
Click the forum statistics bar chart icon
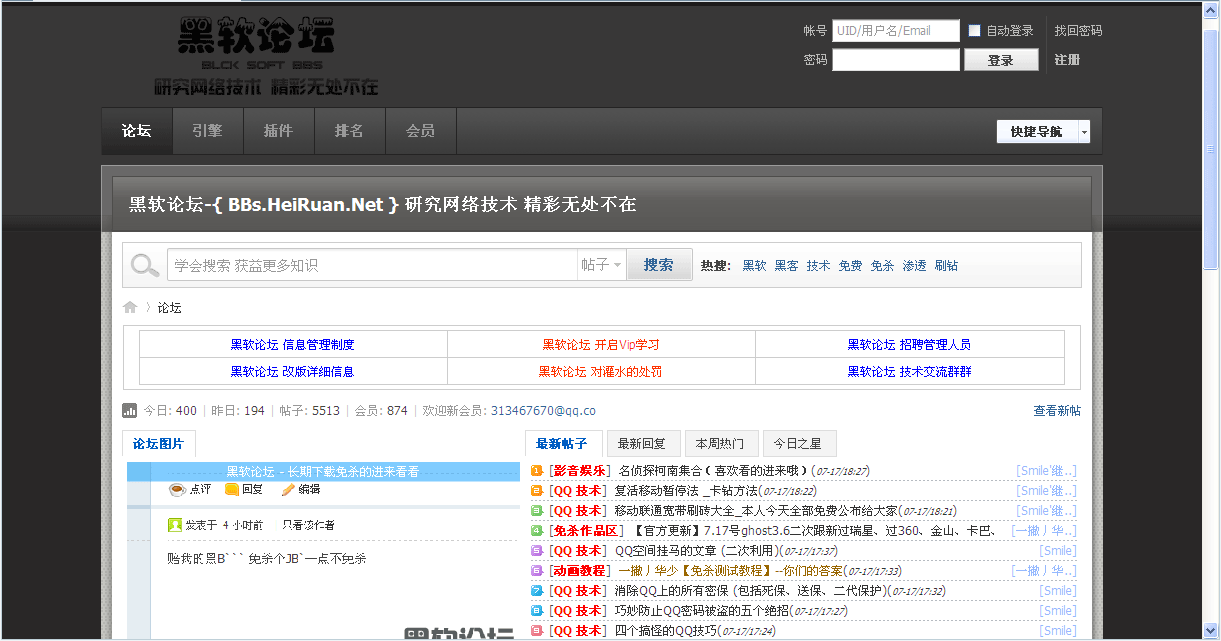130,410
